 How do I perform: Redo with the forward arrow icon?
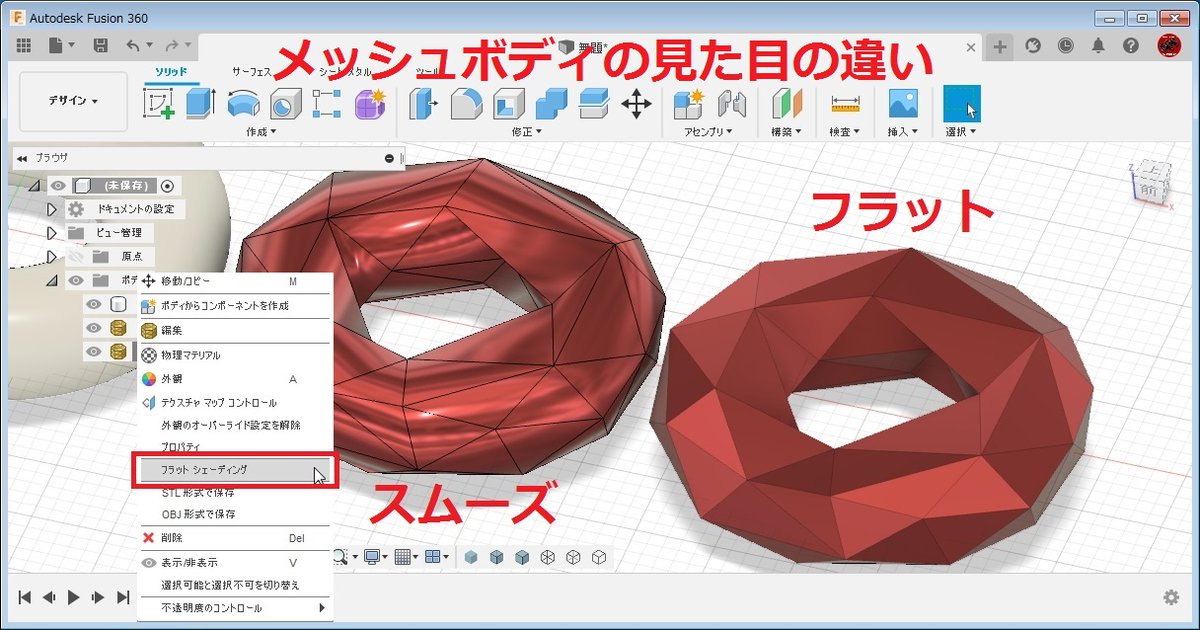click(172, 46)
